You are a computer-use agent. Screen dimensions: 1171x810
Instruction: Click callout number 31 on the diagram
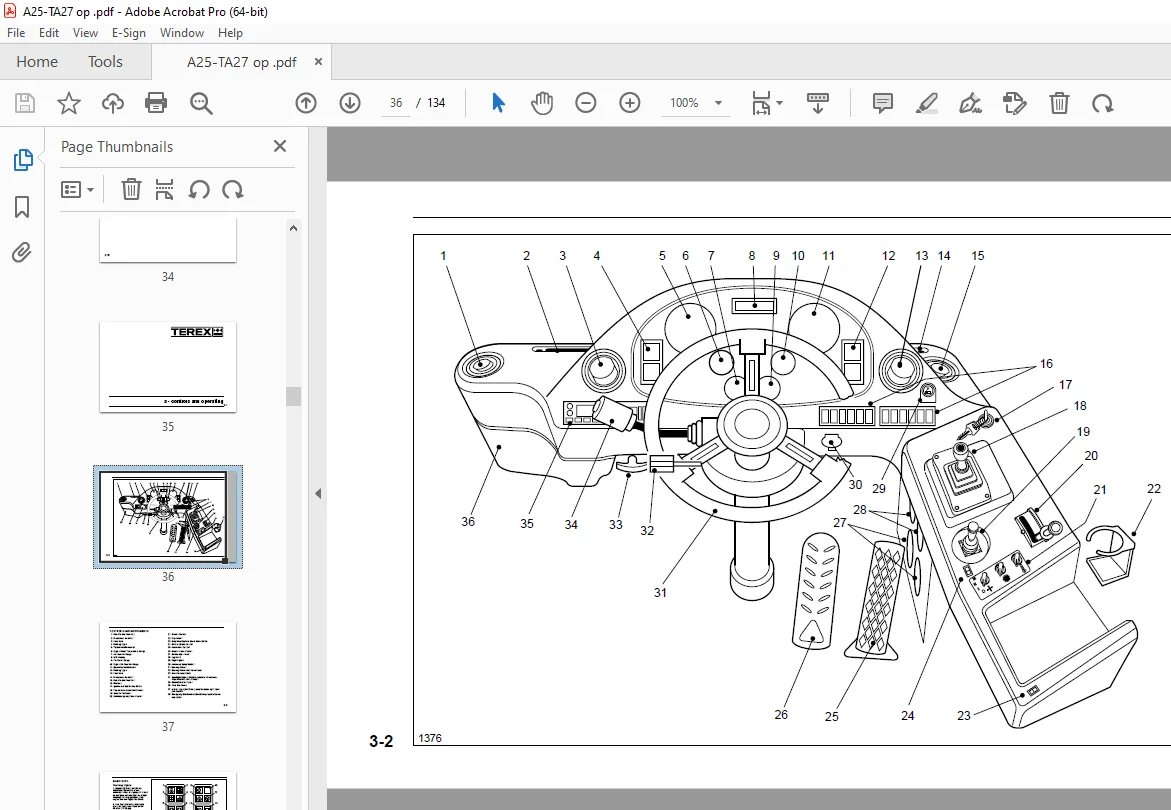660,593
